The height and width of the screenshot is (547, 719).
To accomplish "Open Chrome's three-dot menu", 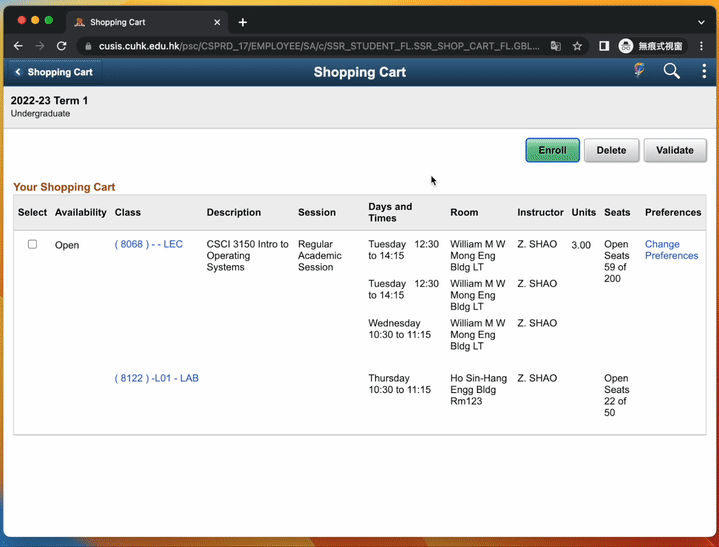I will coord(701,46).
